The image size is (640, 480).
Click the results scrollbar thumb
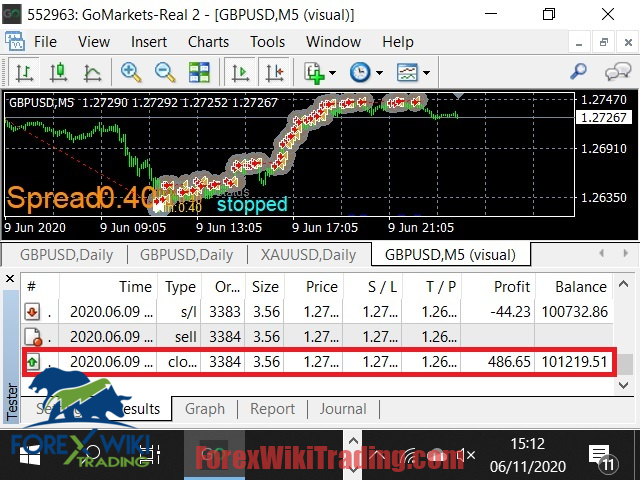624,364
